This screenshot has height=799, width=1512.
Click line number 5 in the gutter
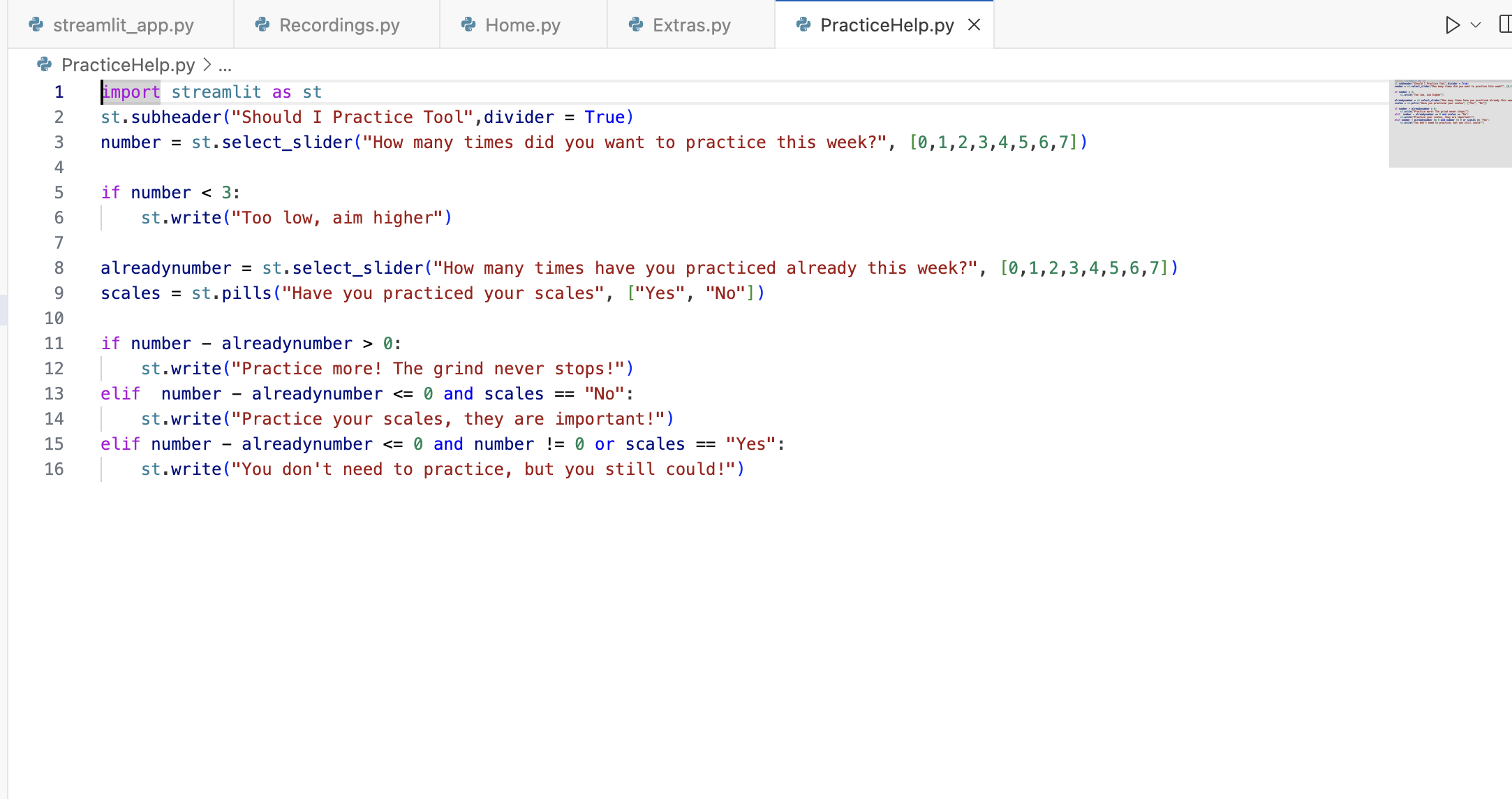pyautogui.click(x=59, y=193)
